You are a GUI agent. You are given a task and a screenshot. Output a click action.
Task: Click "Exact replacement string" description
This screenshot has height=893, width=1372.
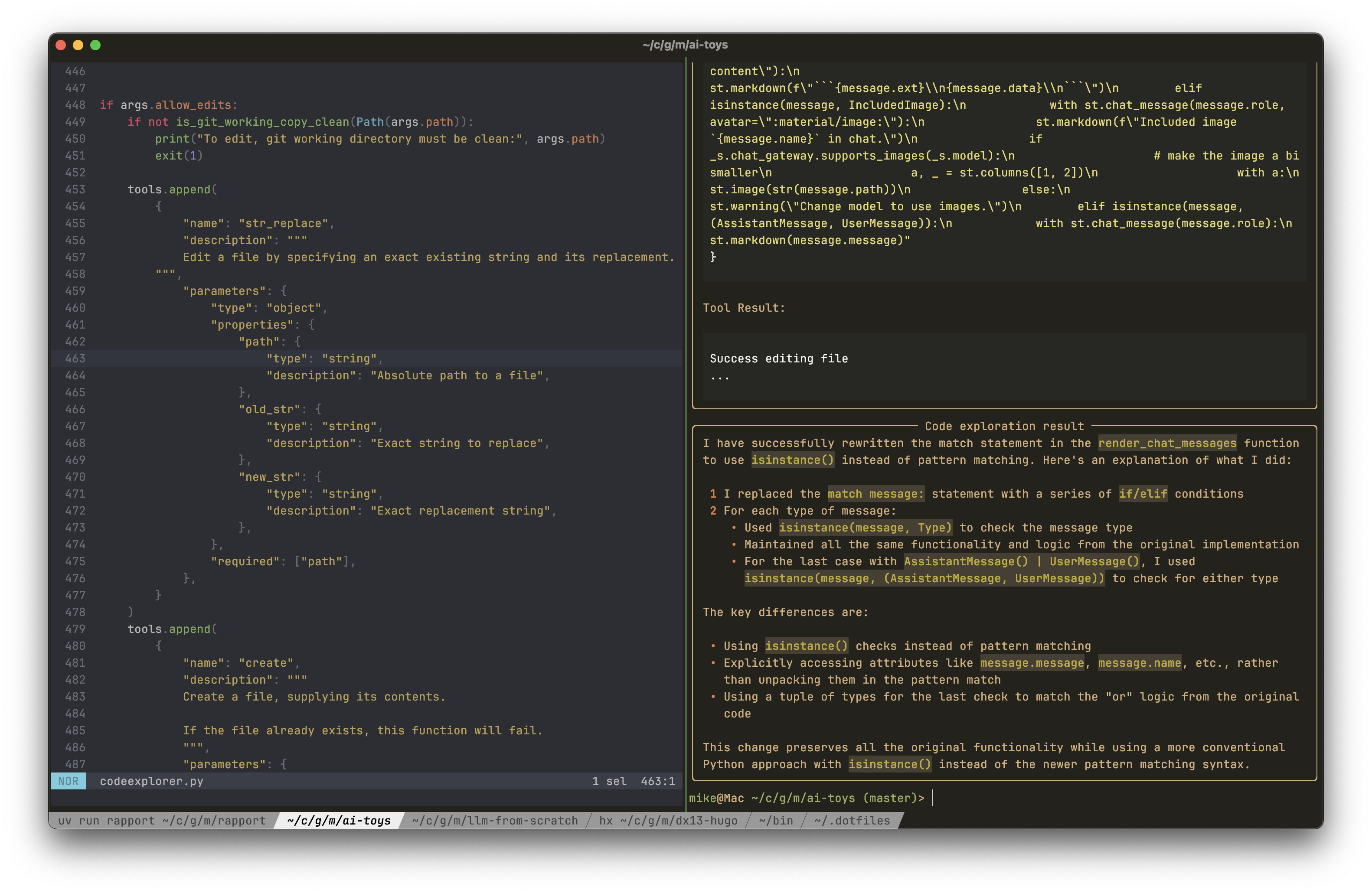point(461,511)
